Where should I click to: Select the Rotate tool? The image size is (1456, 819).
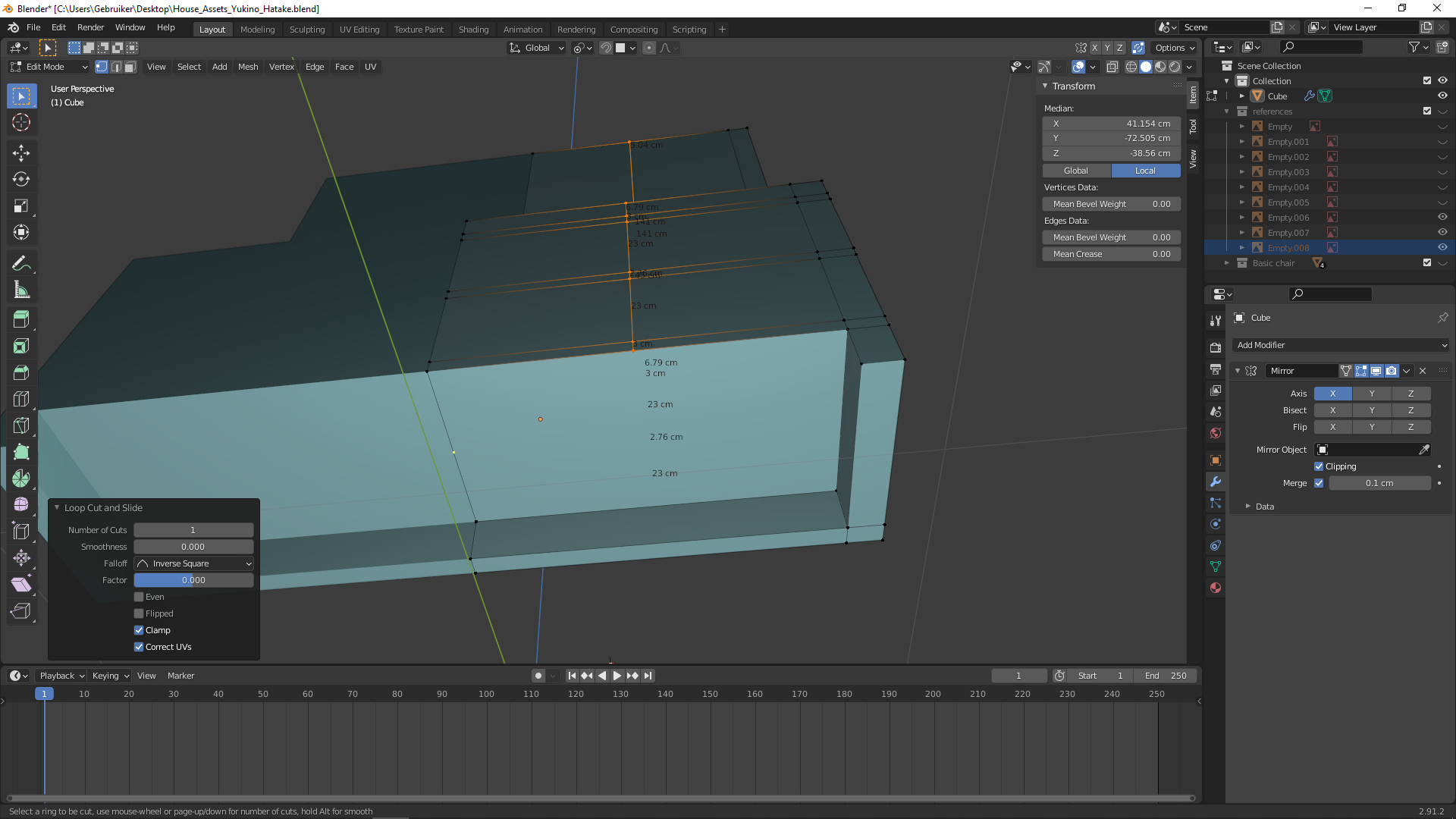click(x=21, y=179)
